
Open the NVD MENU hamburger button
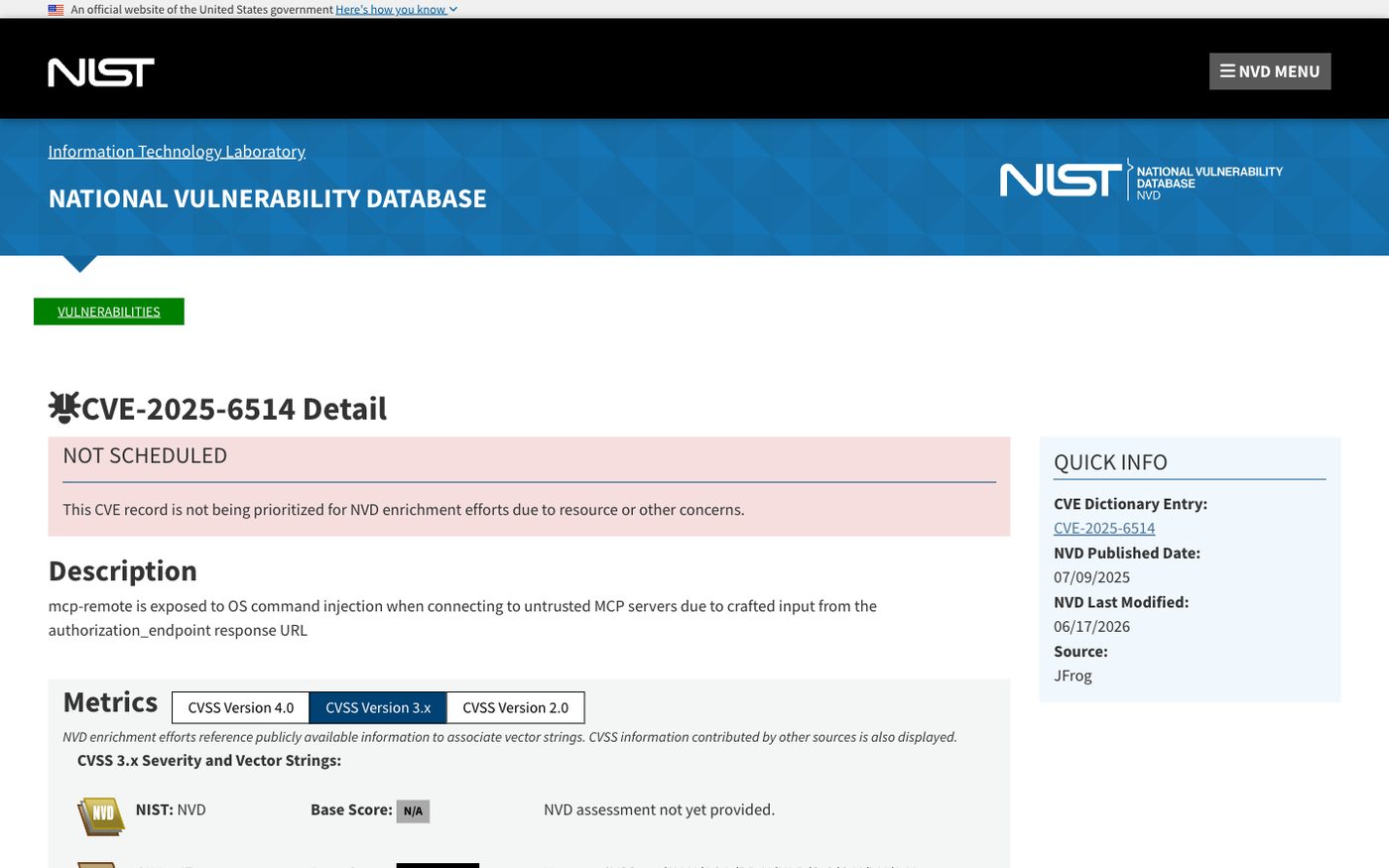[x=1270, y=71]
